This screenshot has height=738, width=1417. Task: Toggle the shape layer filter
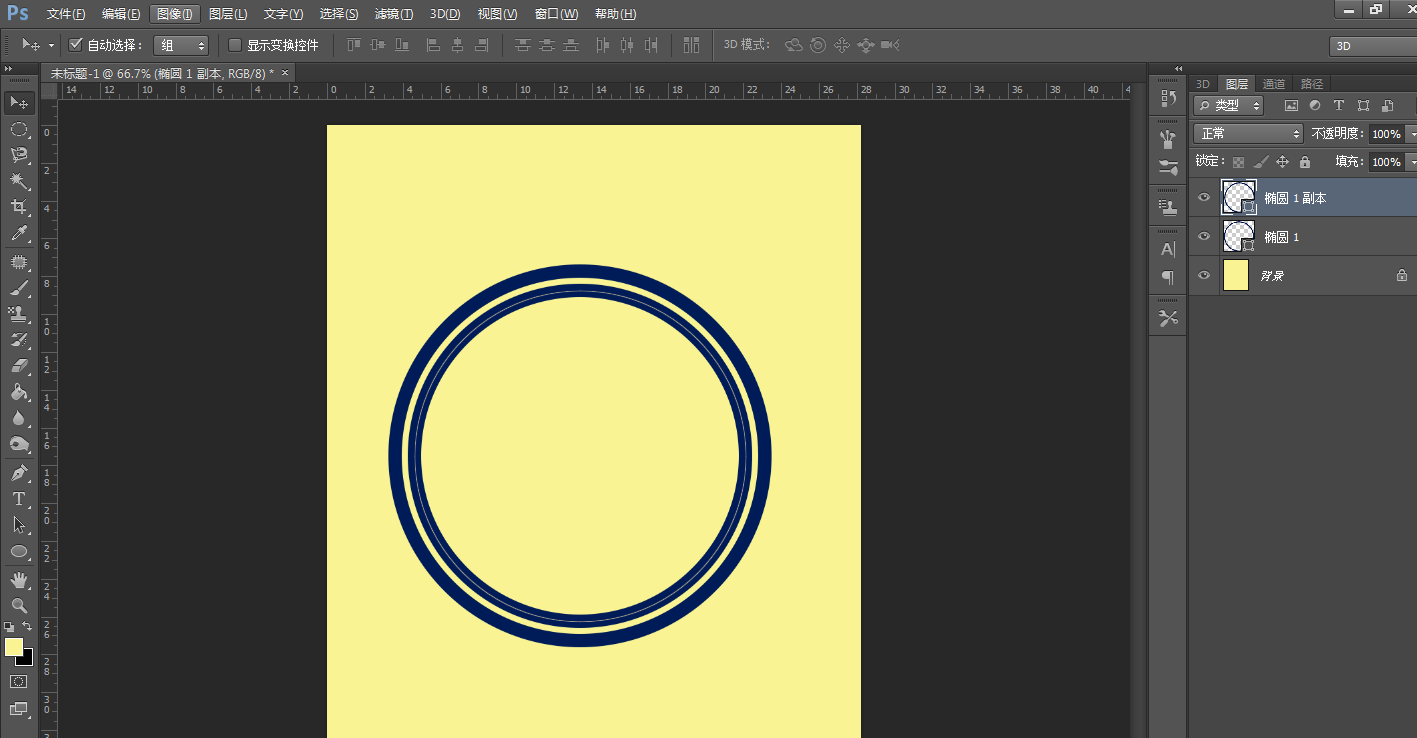click(x=1363, y=105)
